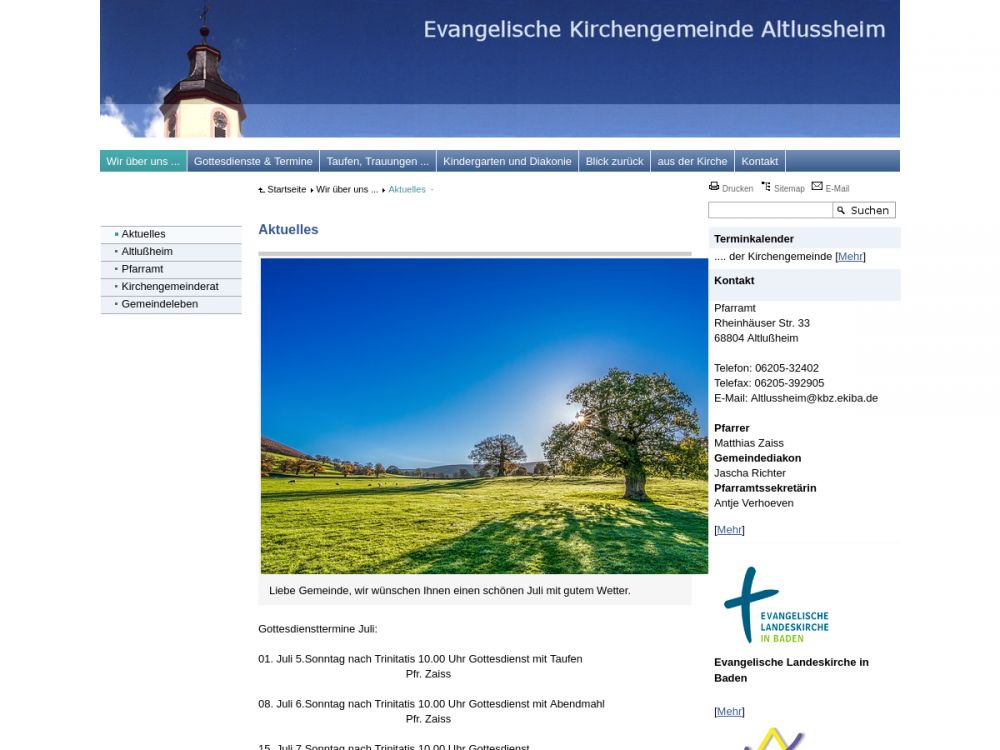
Task: Select Altlußheim in the left sidebar
Action: point(147,252)
